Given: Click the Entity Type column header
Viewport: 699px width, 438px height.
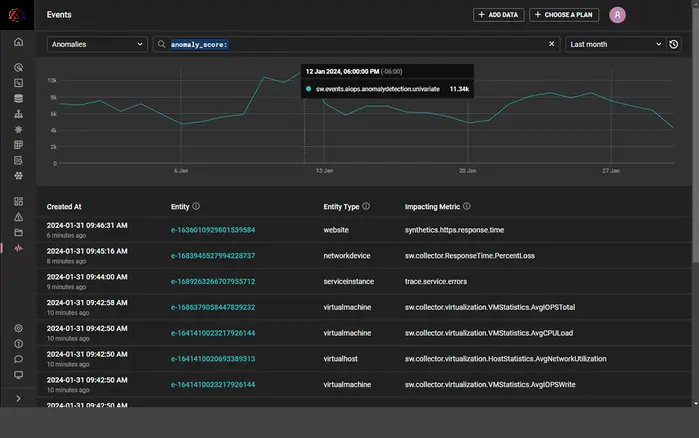Looking at the screenshot, I should click(341, 207).
